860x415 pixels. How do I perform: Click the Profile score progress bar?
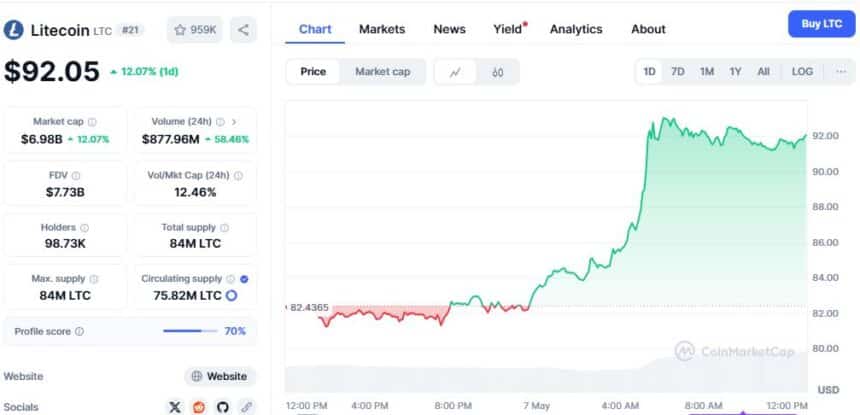tap(189, 331)
